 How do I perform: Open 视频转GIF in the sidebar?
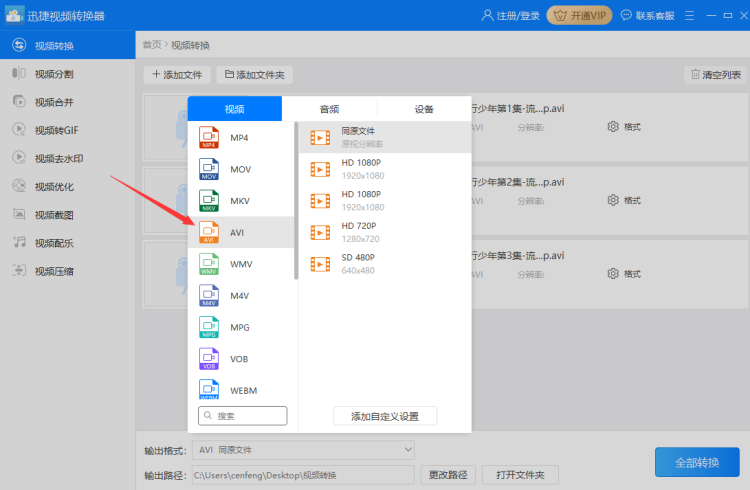click(x=67, y=130)
